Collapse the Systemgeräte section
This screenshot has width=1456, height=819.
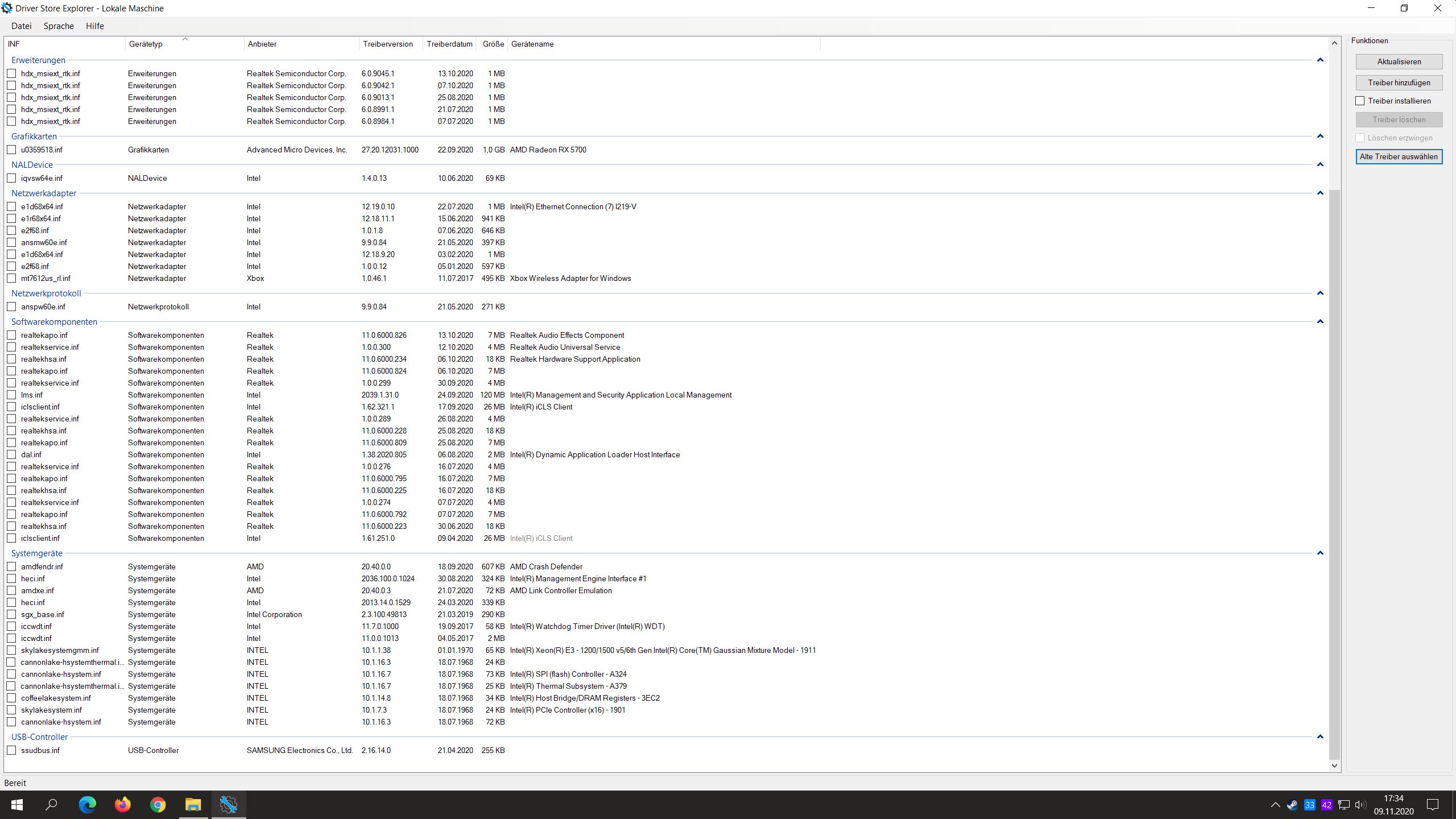(1320, 552)
